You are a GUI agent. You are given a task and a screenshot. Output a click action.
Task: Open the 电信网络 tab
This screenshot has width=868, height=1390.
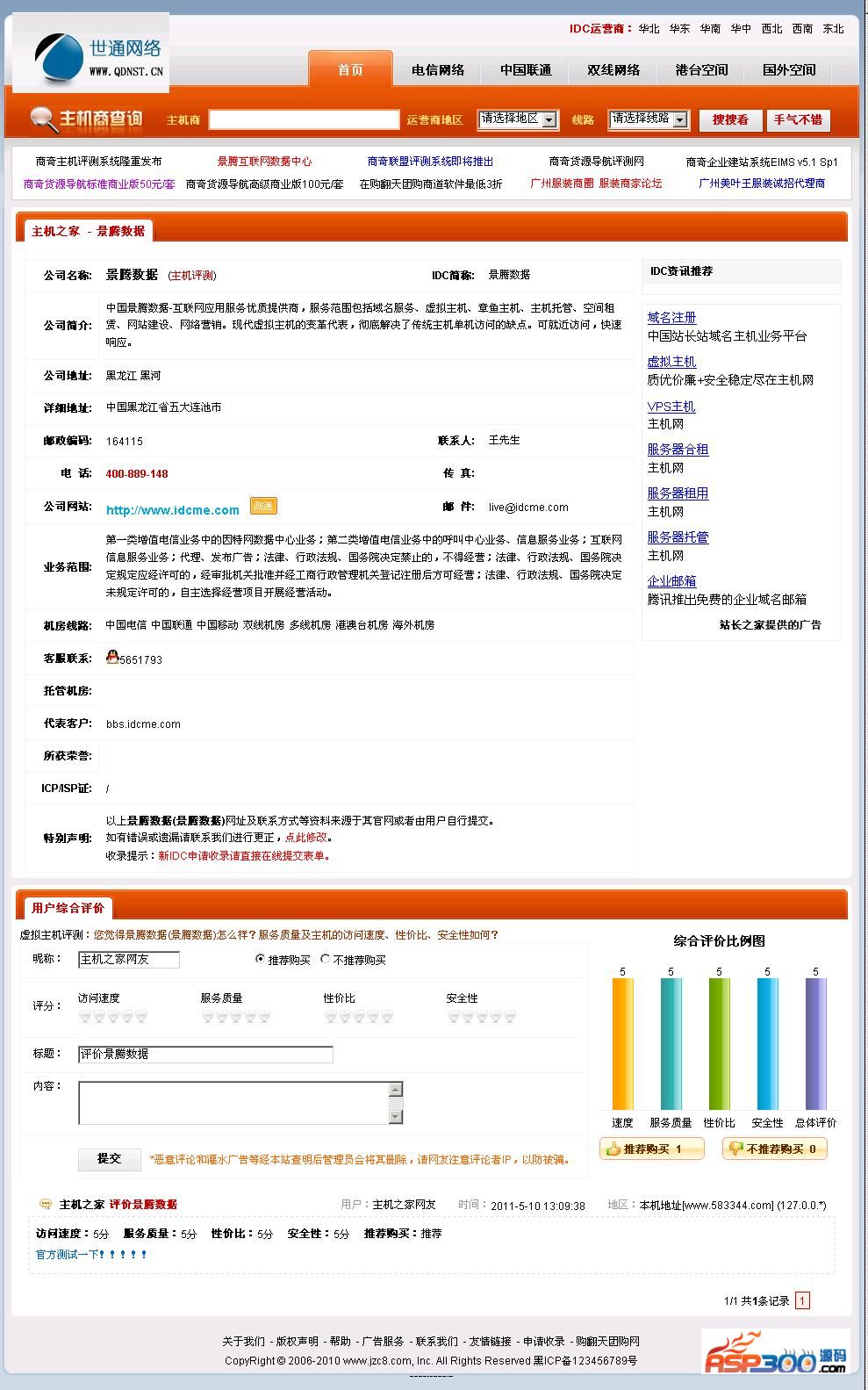tap(438, 69)
